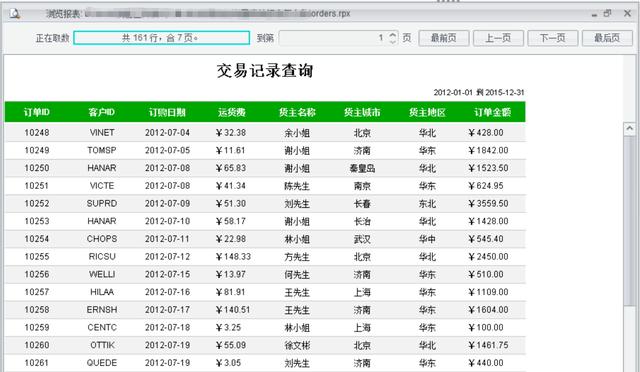Click the 上一页 previous page button
Viewport: 640px width, 372px height.
[x=498, y=38]
